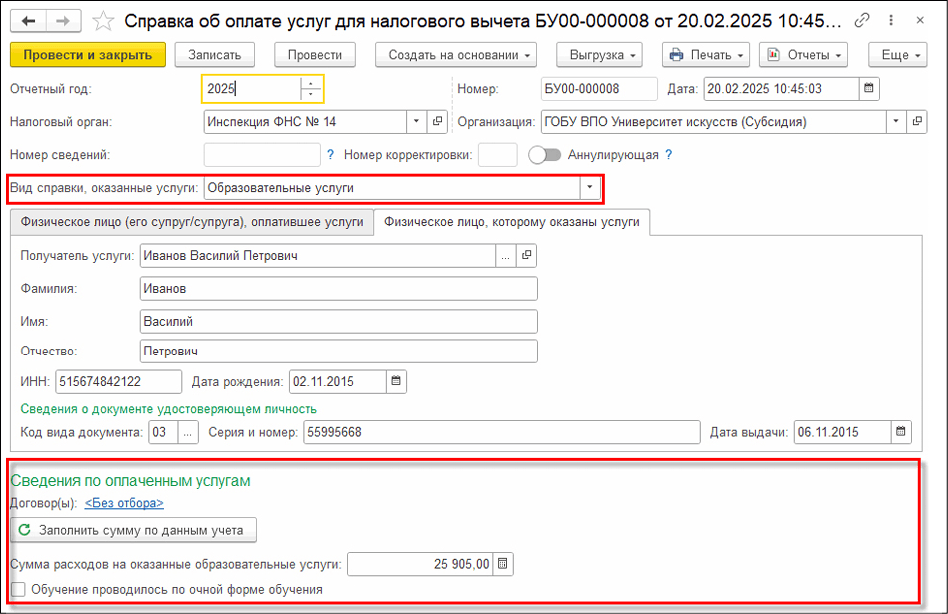Viewport: 948px width, 614px height.
Task: Click into the ИНН input field
Action: click(x=119, y=381)
